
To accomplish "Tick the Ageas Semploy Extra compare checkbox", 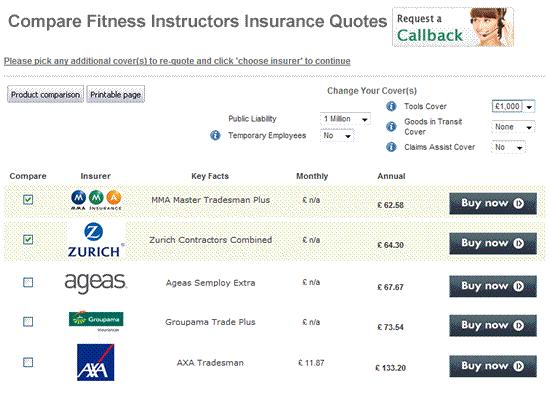I will click(x=28, y=282).
